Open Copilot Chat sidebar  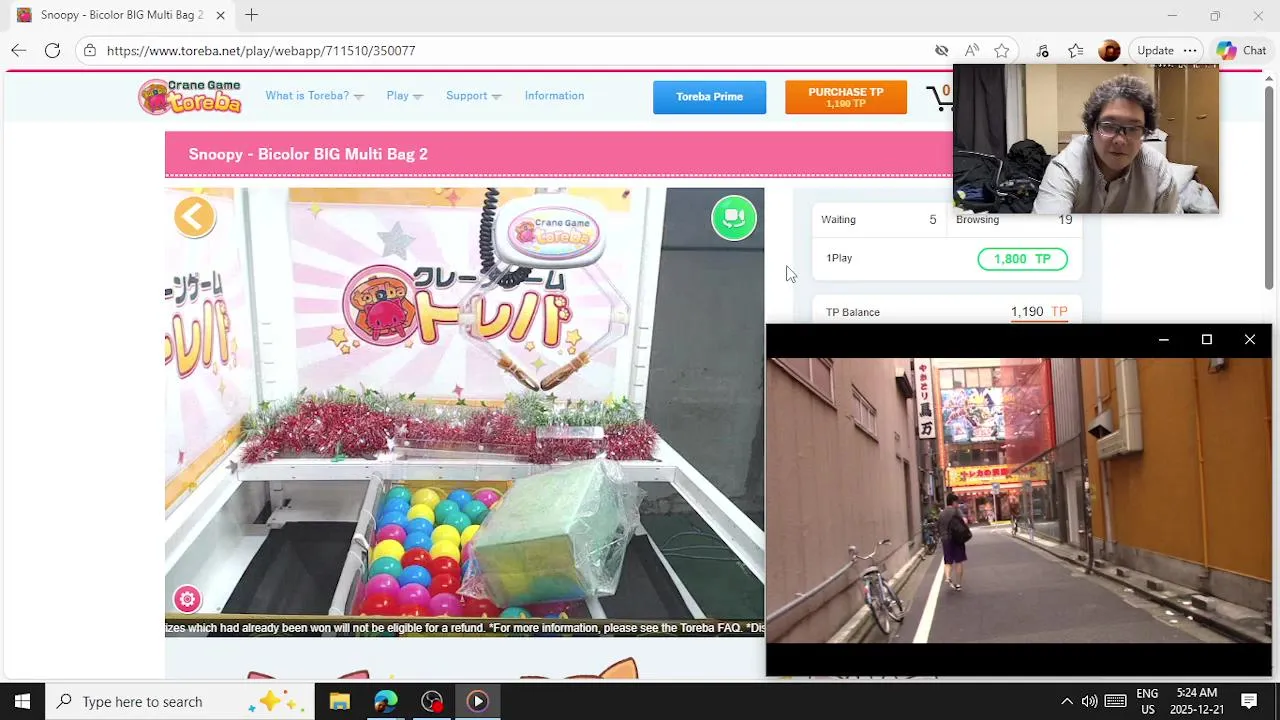click(1241, 50)
